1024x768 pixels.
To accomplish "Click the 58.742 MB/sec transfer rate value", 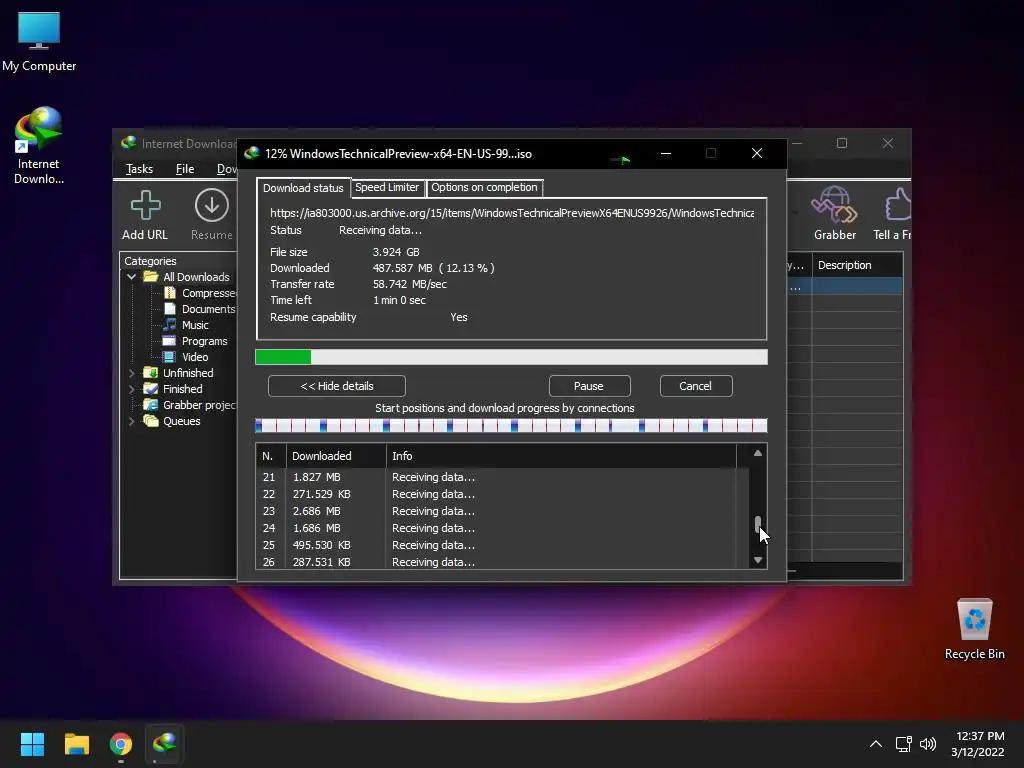I will pos(409,284).
